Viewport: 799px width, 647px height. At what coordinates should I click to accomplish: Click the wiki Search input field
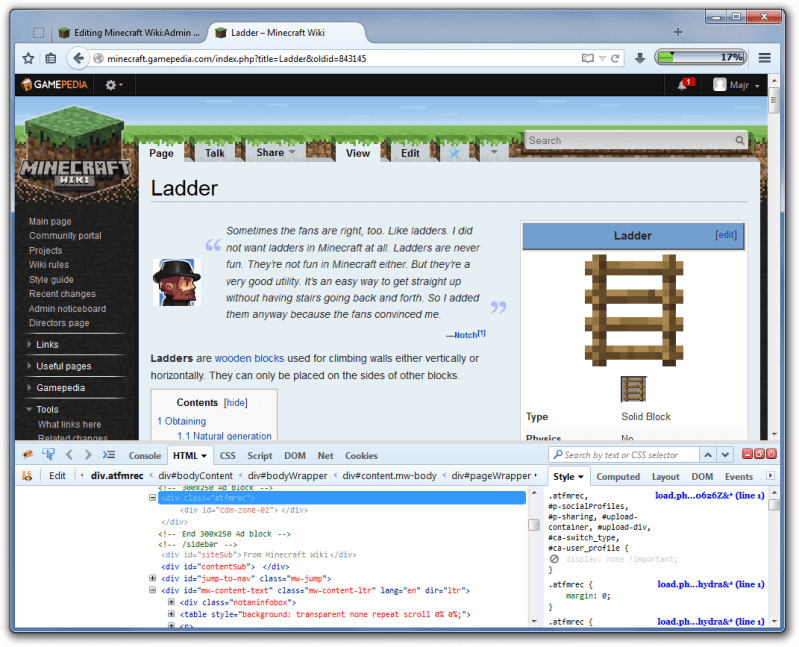(x=629, y=140)
